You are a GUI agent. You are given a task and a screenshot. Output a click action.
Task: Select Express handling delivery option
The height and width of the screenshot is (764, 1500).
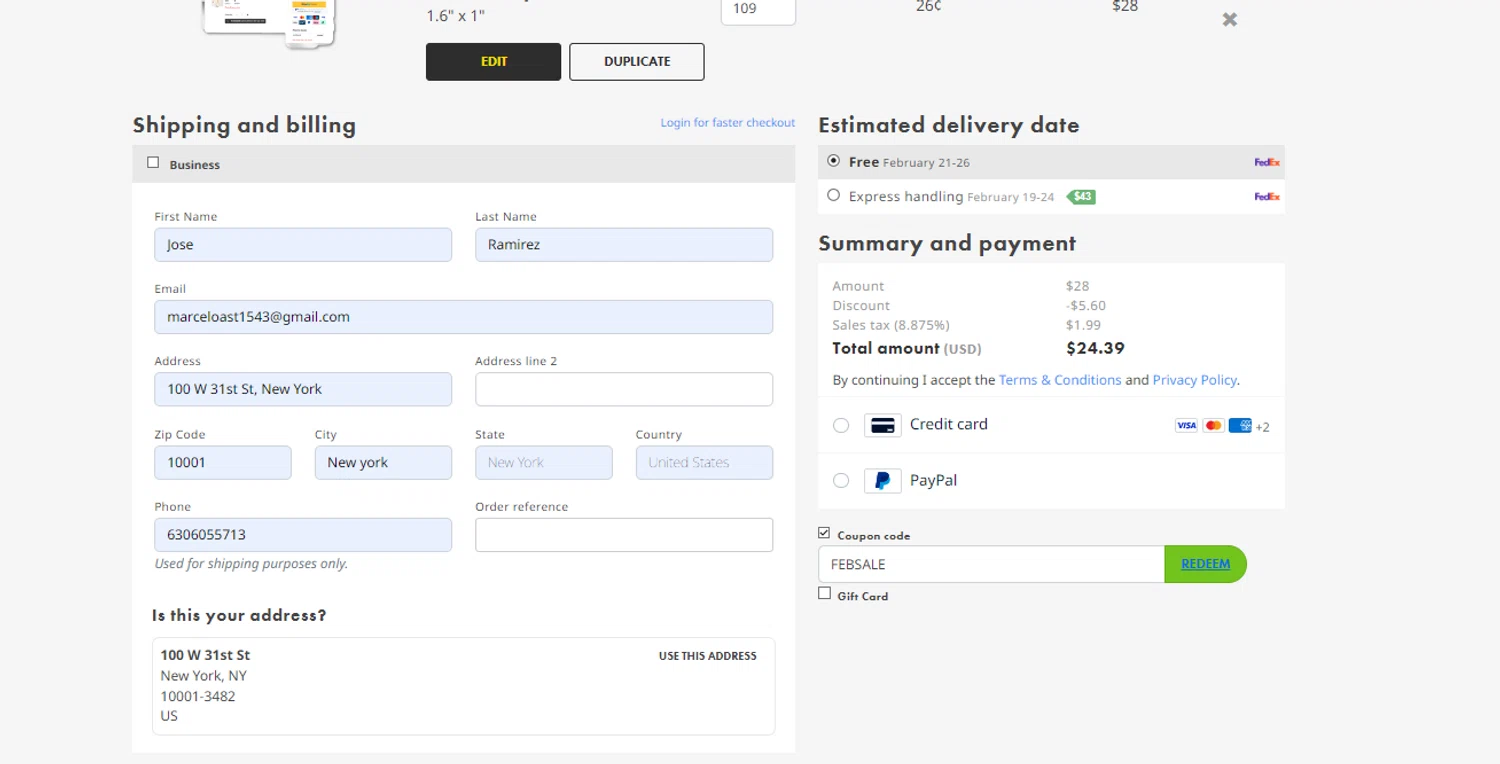834,196
